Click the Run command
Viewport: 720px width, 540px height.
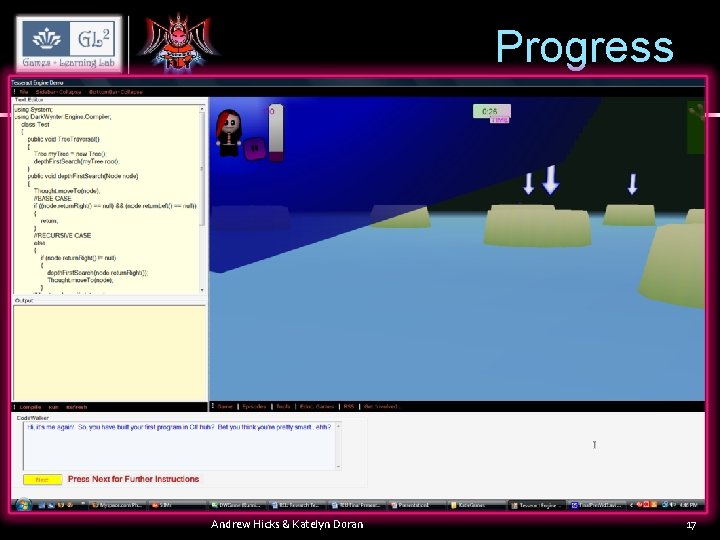tap(53, 407)
